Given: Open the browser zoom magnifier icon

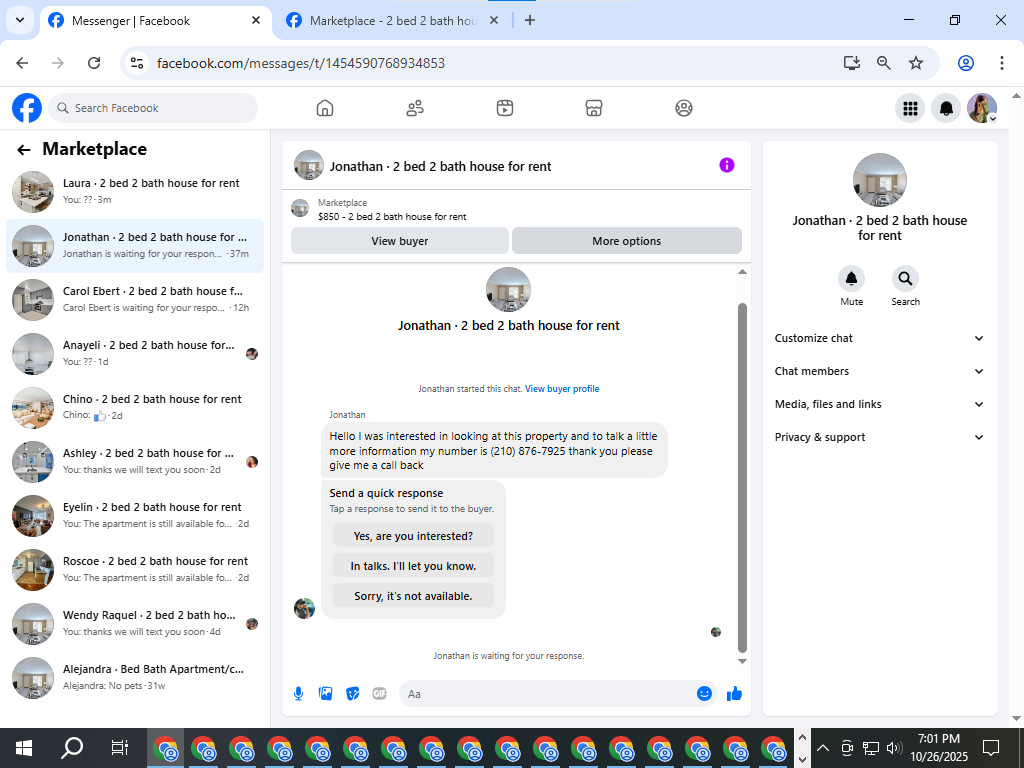Looking at the screenshot, I should (x=884, y=63).
